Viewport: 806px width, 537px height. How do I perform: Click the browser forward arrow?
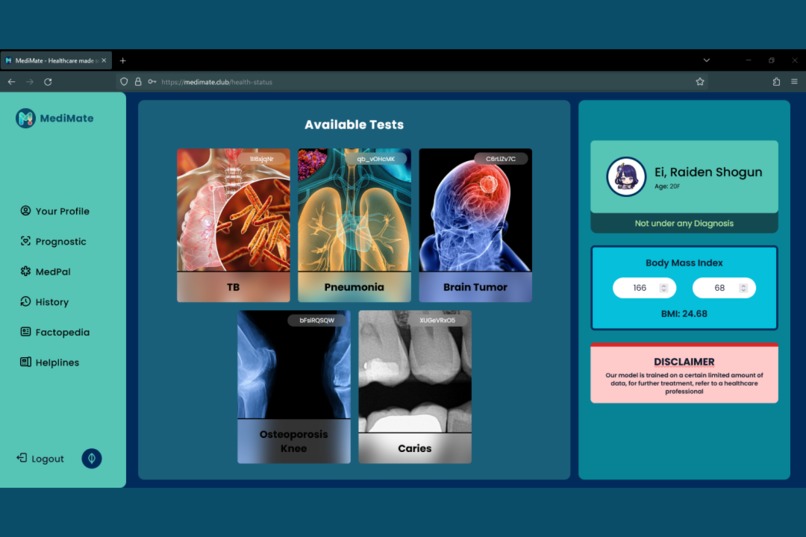pyautogui.click(x=30, y=82)
